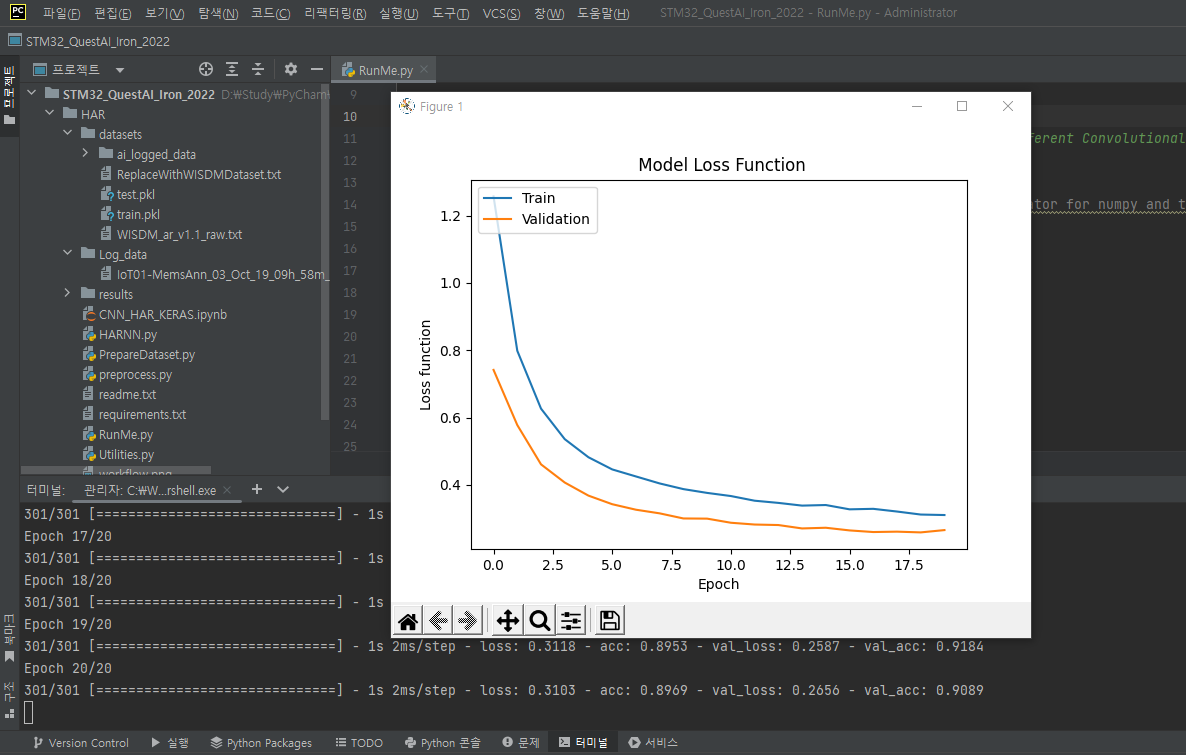Select HARNN.py in the project tree
1186x755 pixels.
point(128,334)
